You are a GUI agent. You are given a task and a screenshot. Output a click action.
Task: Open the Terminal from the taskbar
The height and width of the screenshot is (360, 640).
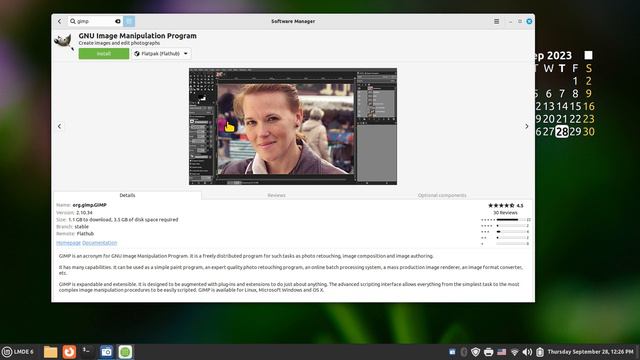click(x=87, y=351)
